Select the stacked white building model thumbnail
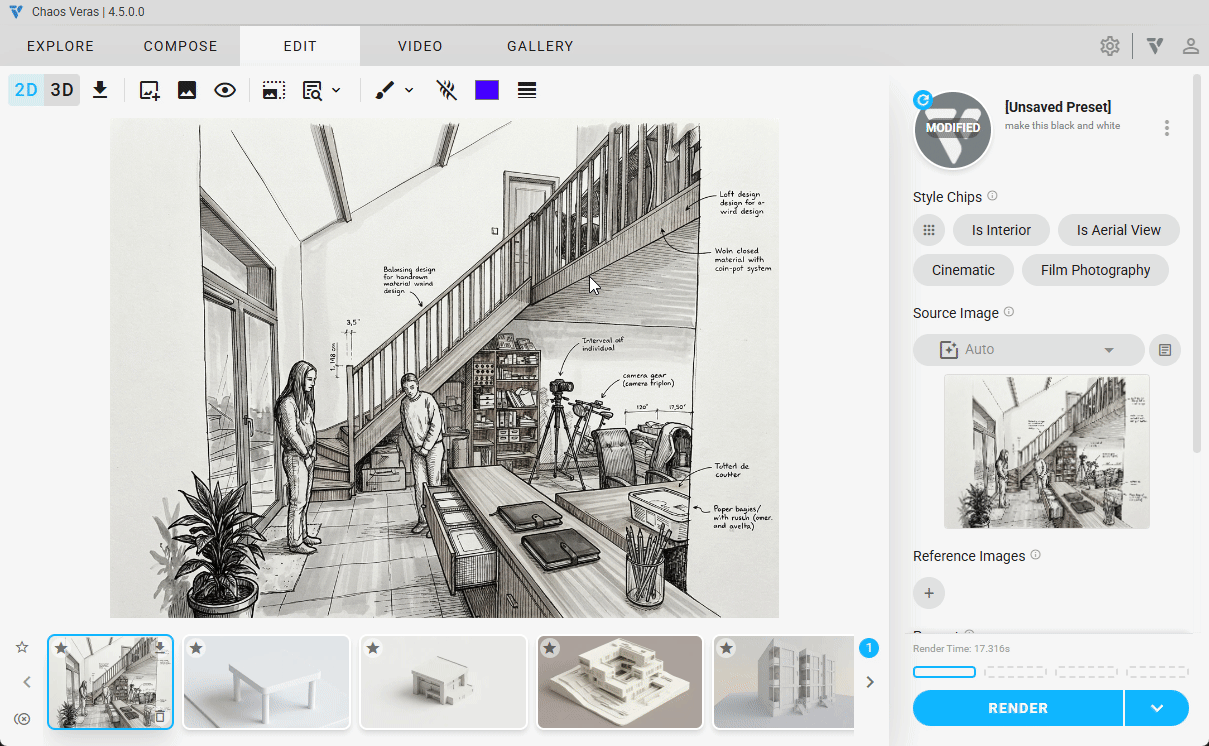This screenshot has height=746, width=1209. point(620,682)
